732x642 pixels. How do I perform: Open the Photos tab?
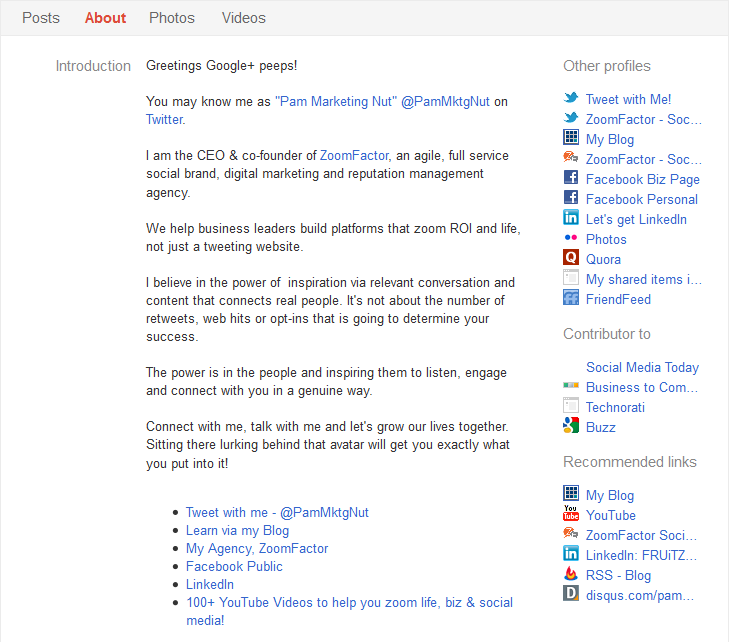(172, 18)
